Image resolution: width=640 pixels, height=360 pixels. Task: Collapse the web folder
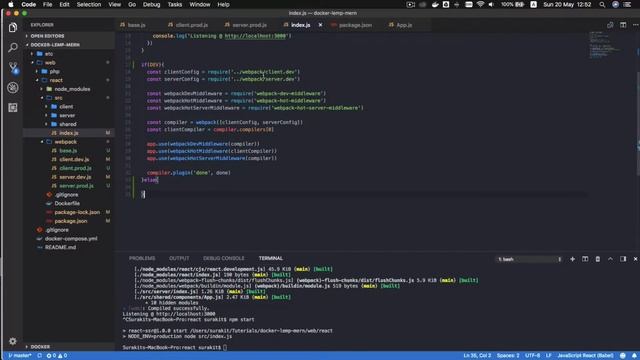[x=50, y=62]
